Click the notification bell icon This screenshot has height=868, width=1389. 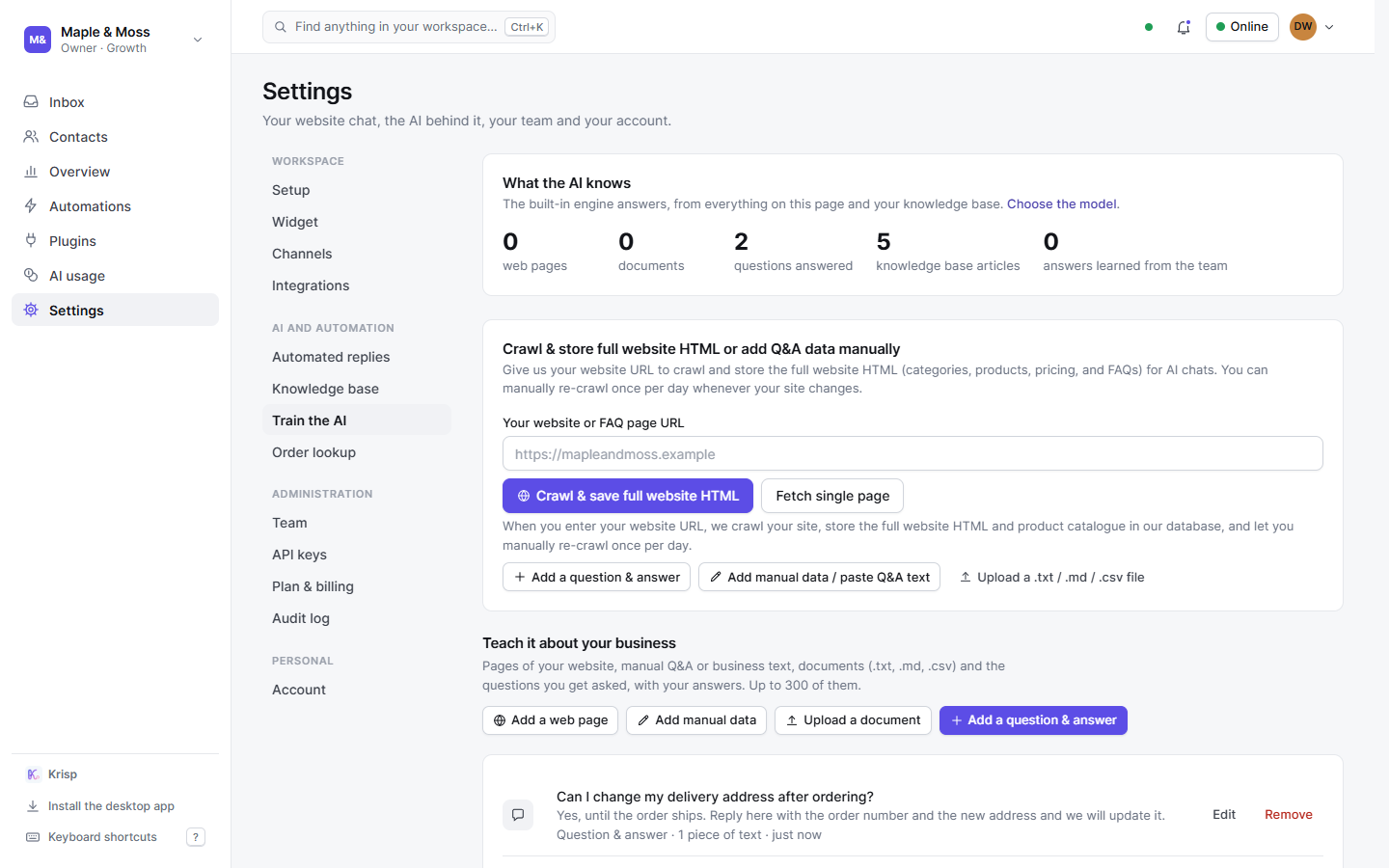(x=1184, y=27)
